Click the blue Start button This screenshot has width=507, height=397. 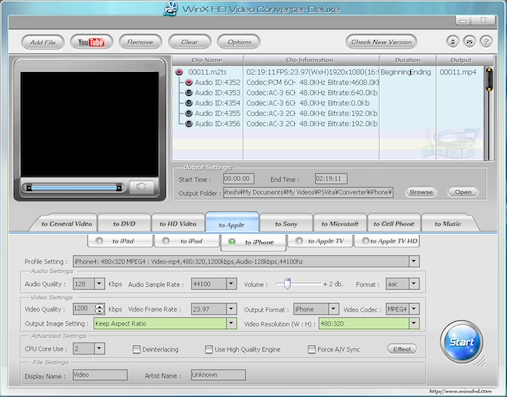[461, 342]
